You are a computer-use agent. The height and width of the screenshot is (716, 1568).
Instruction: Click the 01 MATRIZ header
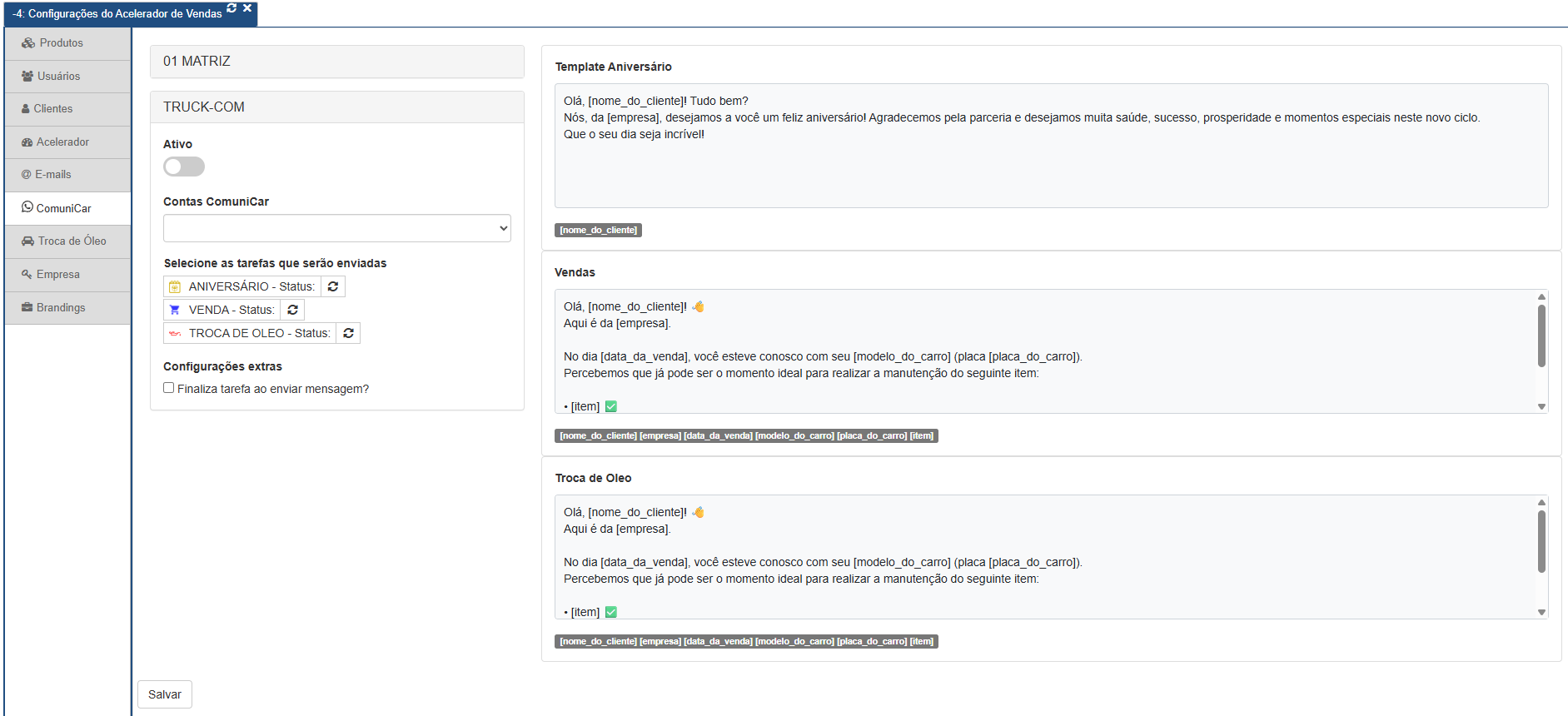pos(337,62)
